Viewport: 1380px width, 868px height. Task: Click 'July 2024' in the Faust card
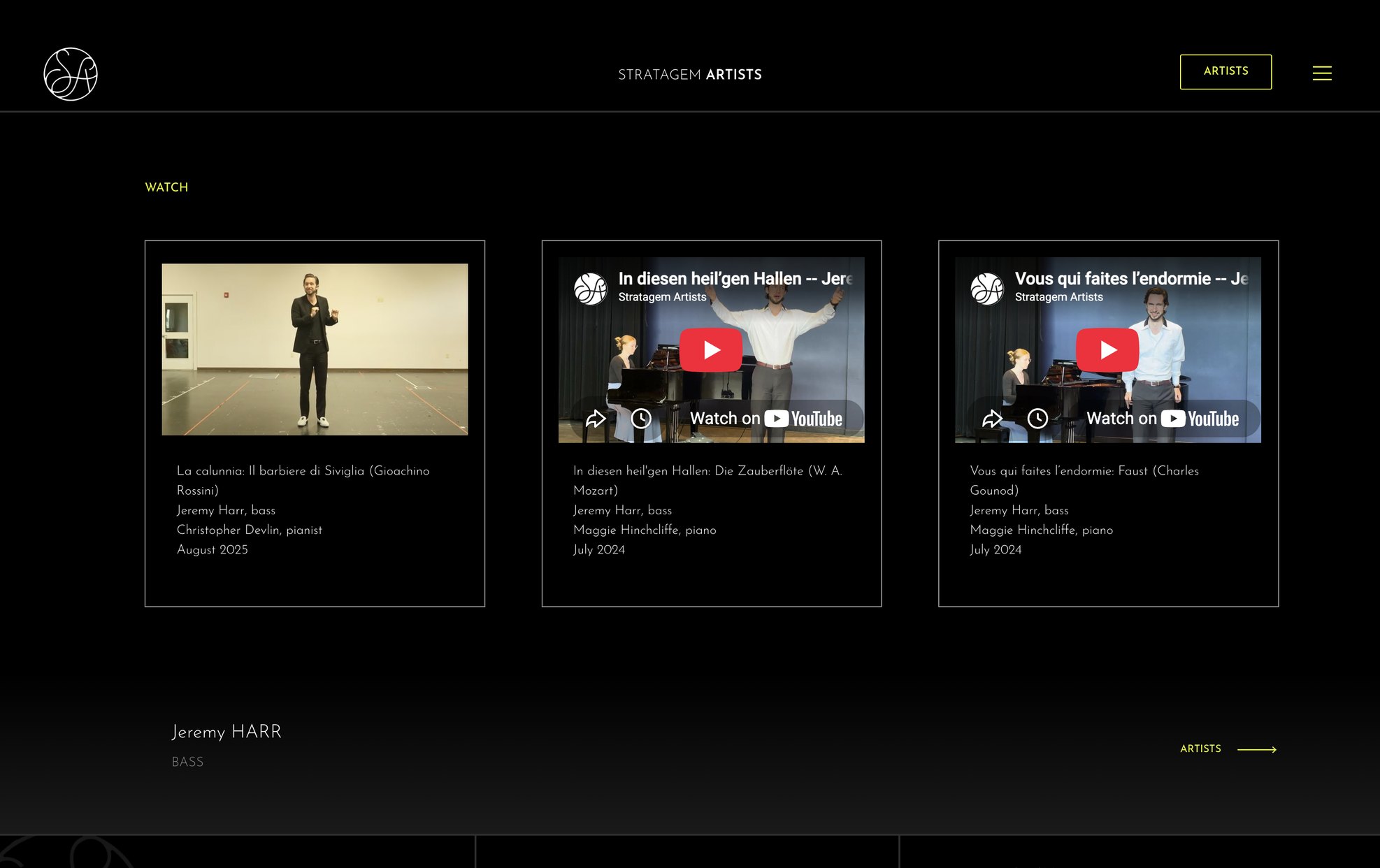(996, 549)
